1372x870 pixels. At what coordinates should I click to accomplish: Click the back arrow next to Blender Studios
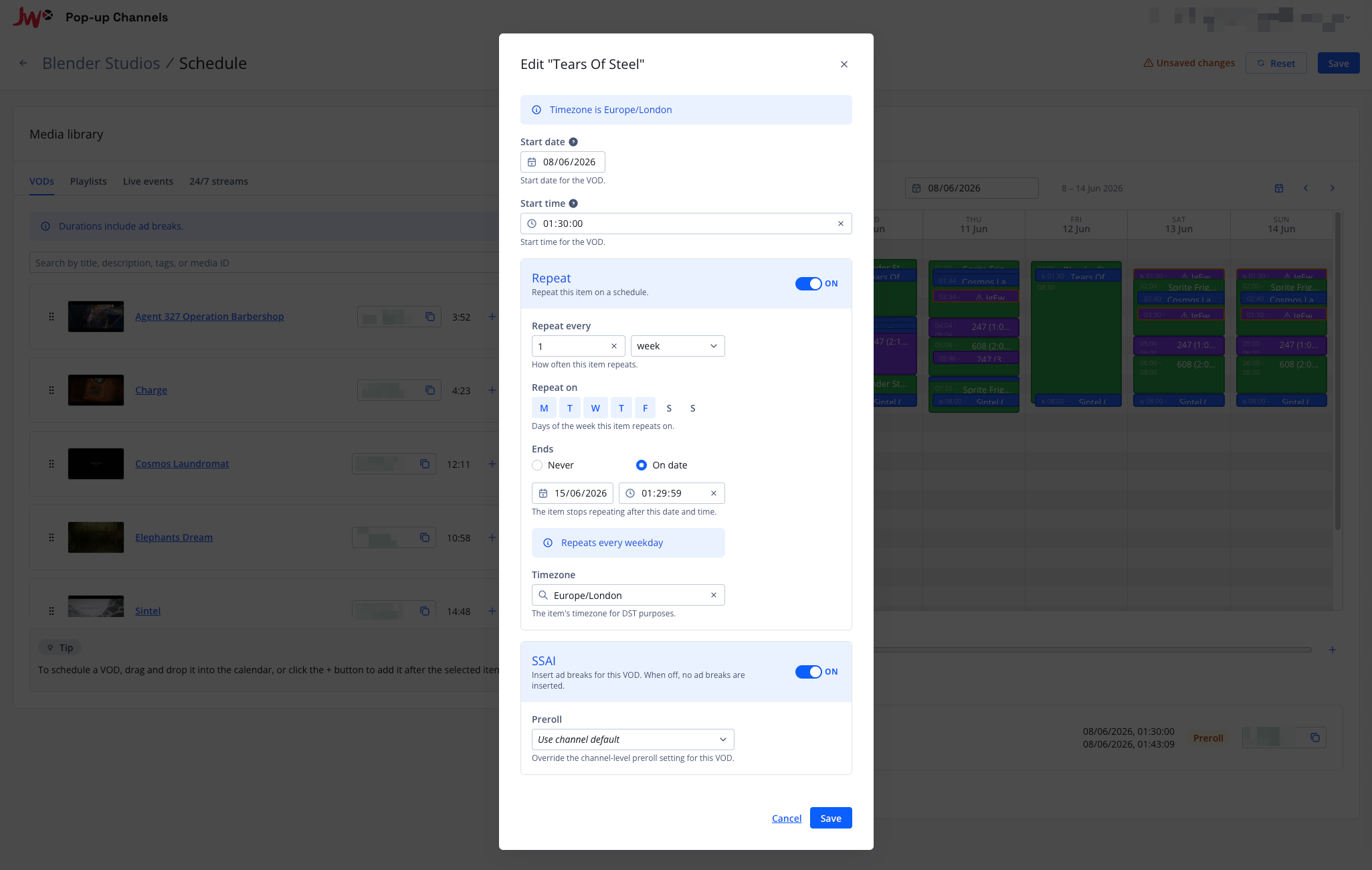click(x=23, y=63)
